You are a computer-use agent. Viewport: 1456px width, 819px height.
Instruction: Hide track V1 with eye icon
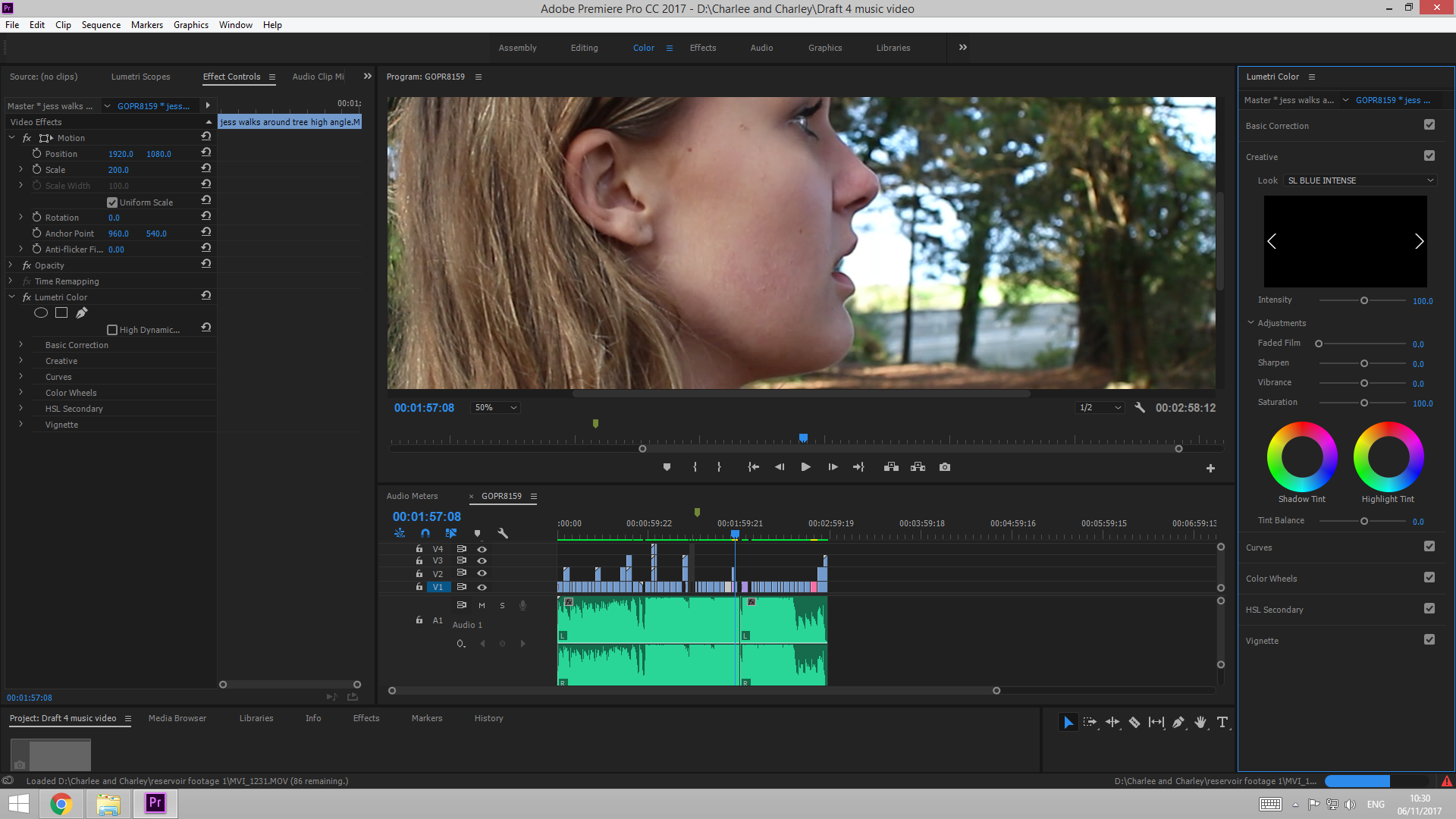(x=482, y=587)
